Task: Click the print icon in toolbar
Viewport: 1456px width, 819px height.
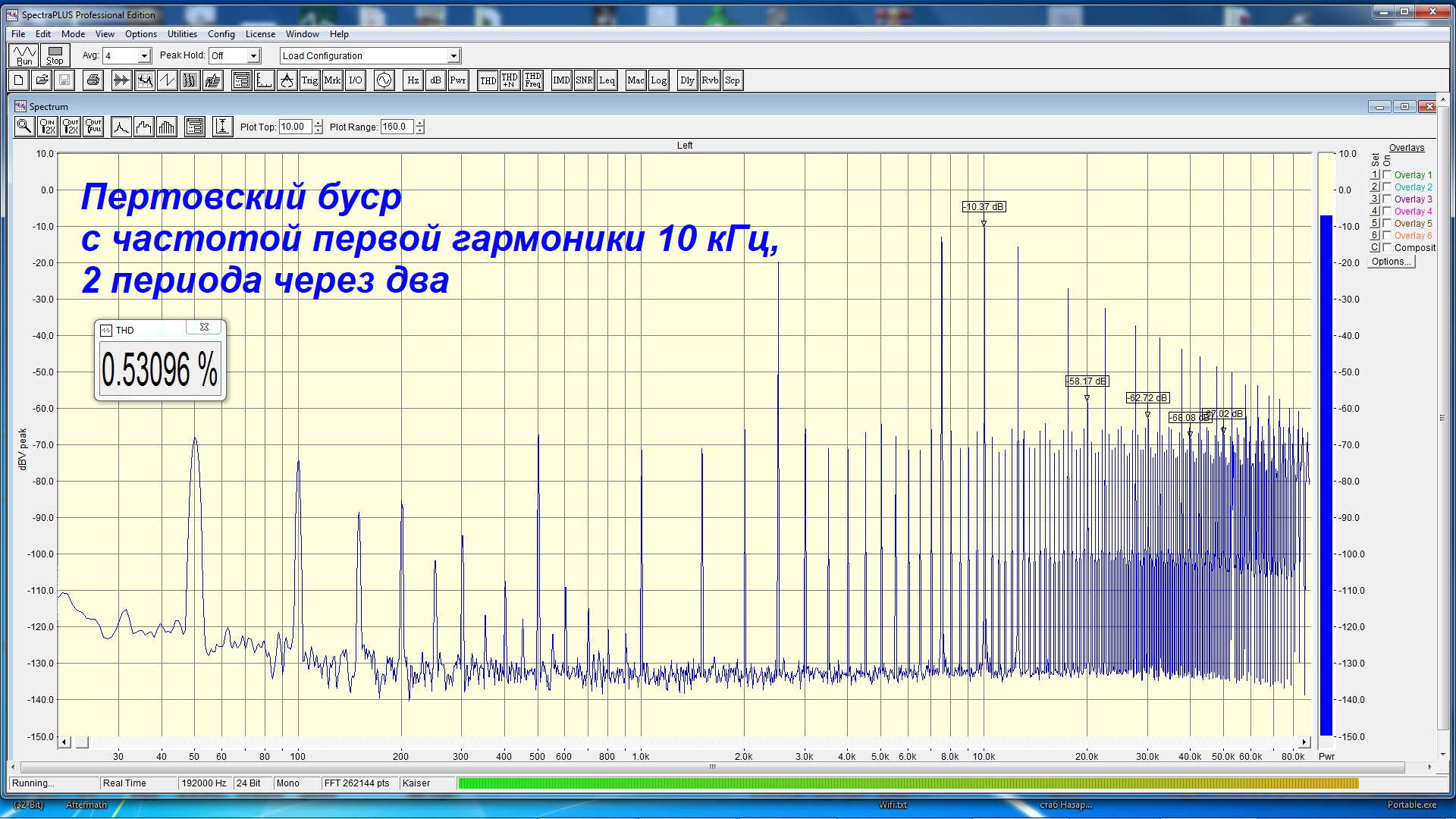Action: [93, 80]
